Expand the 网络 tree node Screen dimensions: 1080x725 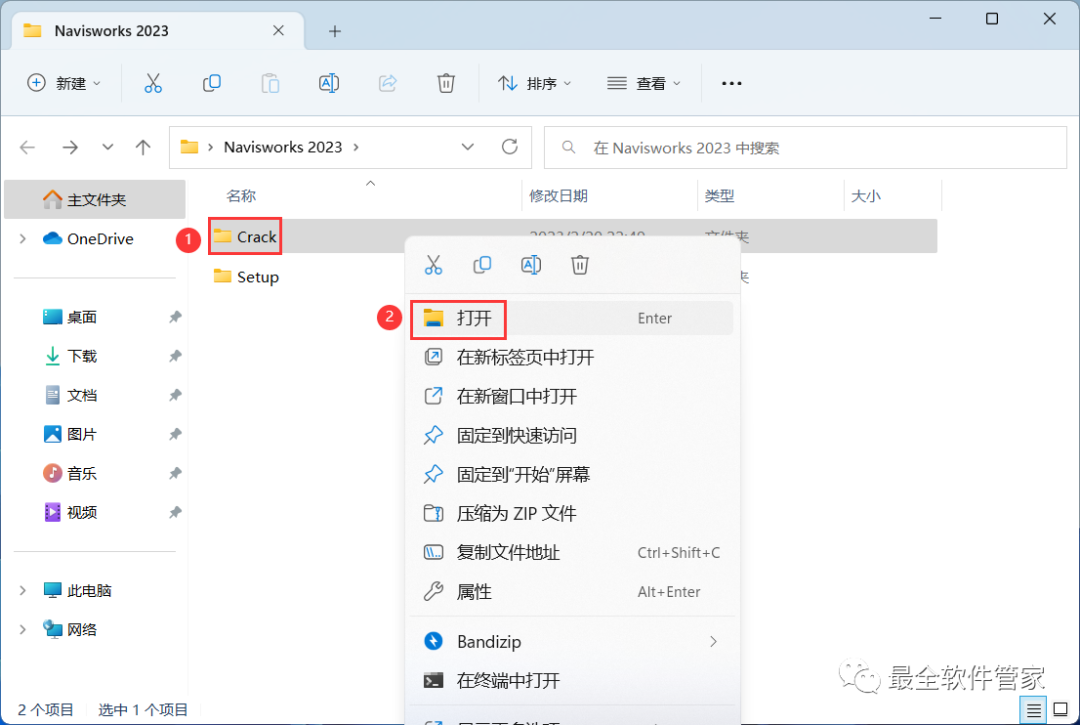(23, 629)
